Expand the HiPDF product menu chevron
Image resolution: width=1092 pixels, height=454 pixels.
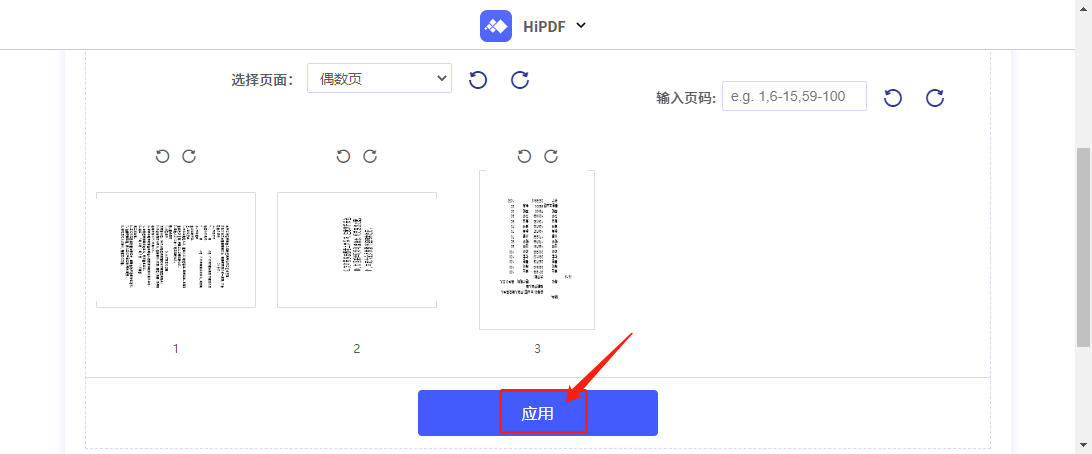pos(582,26)
